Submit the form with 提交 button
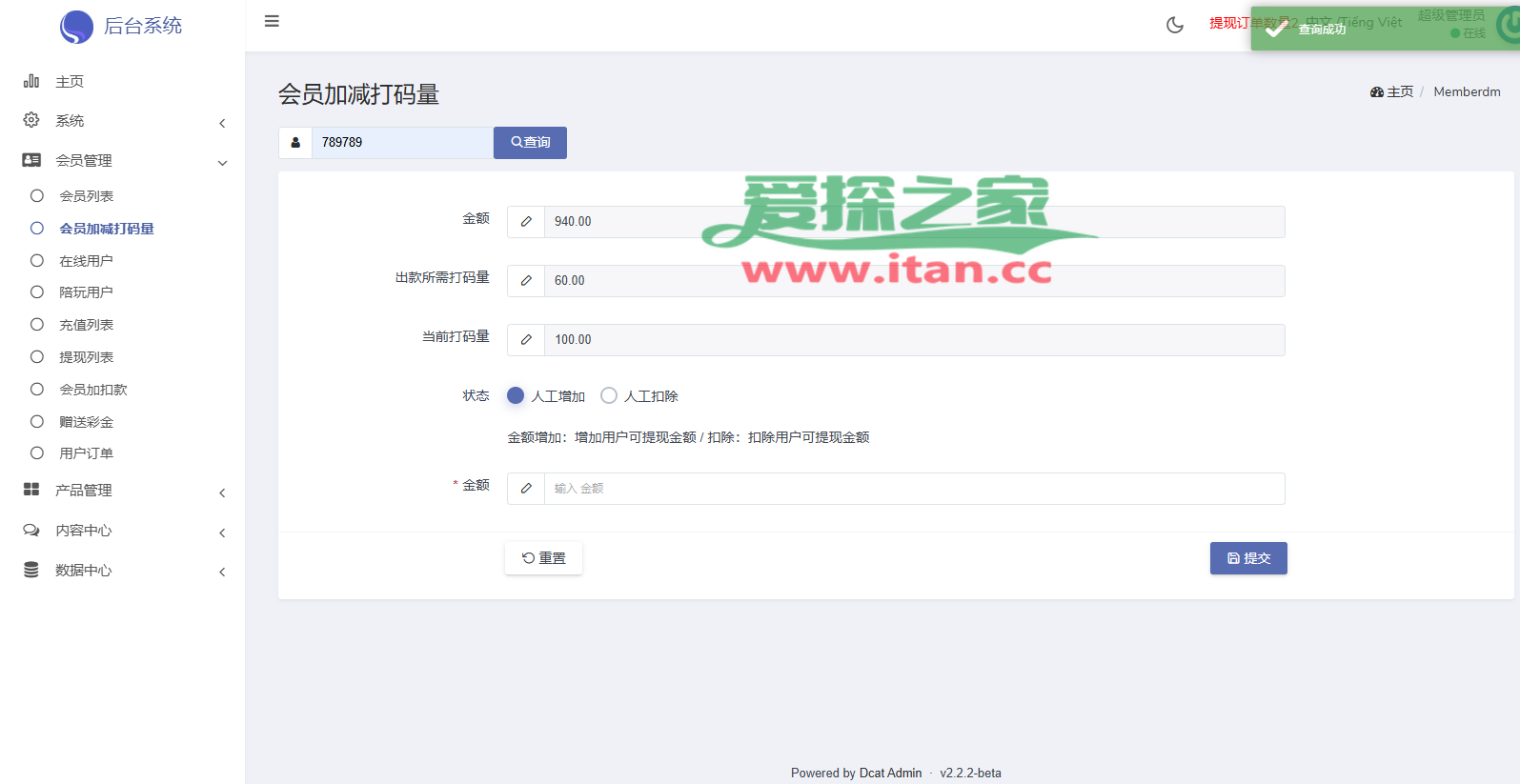Viewport: 1520px width, 784px height. point(1248,558)
